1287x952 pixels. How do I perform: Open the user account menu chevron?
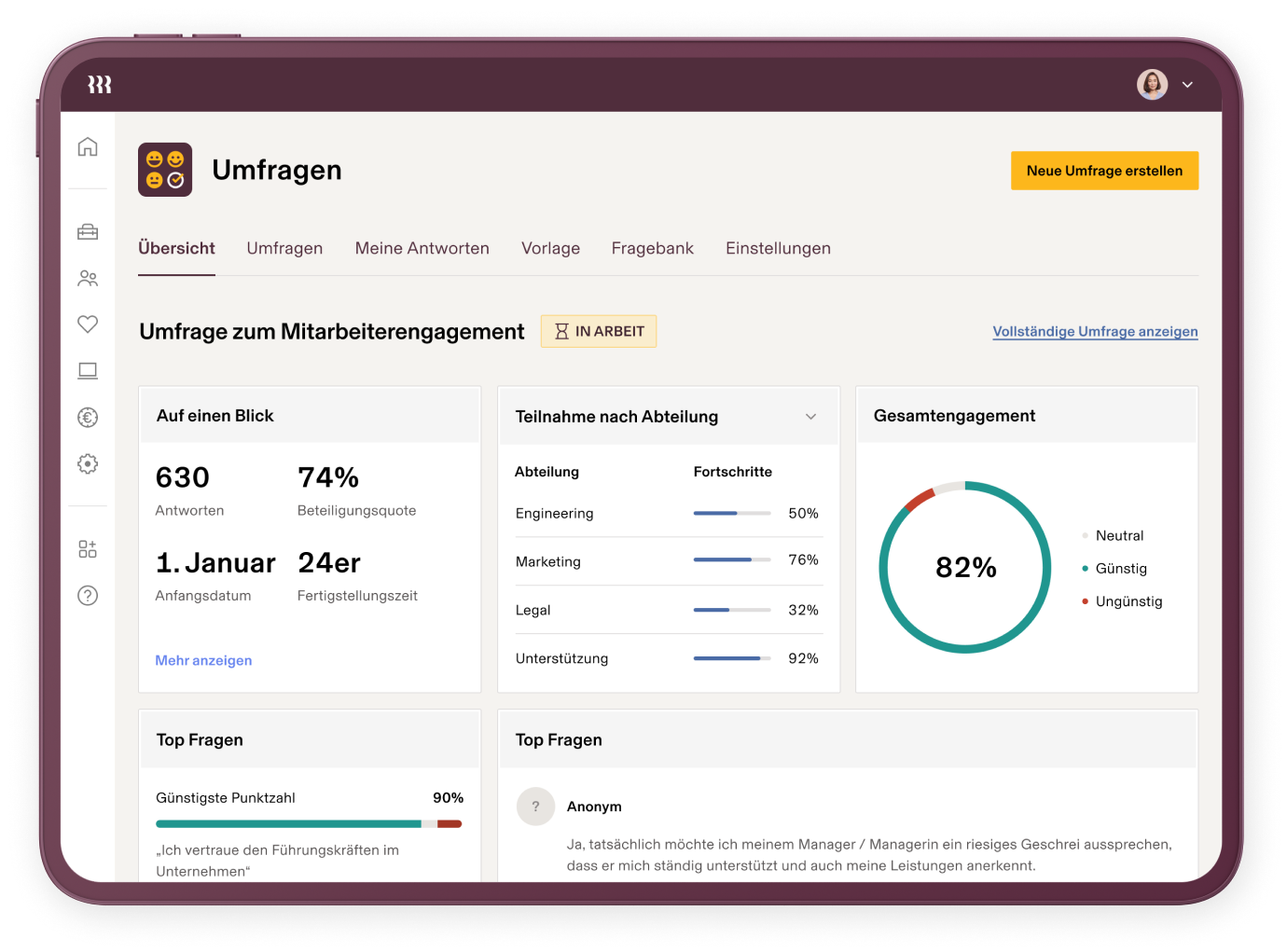click(x=1187, y=85)
